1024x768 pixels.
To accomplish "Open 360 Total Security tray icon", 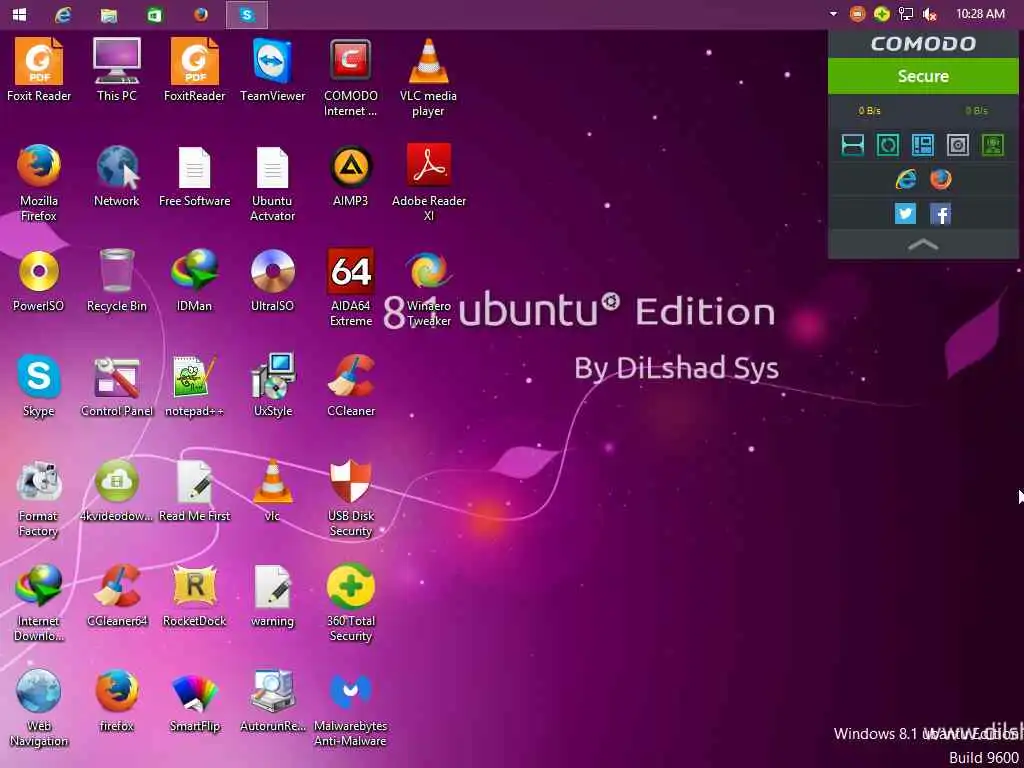I will pyautogui.click(x=881, y=14).
